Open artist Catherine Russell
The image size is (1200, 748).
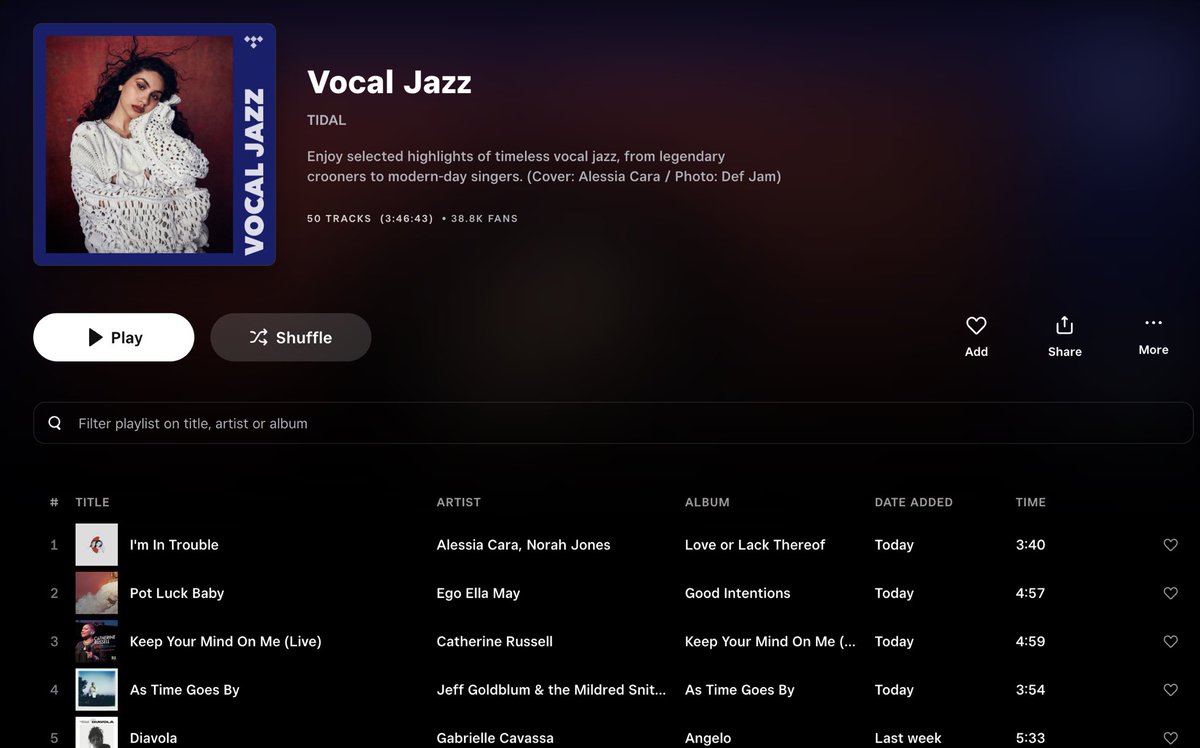coord(495,641)
